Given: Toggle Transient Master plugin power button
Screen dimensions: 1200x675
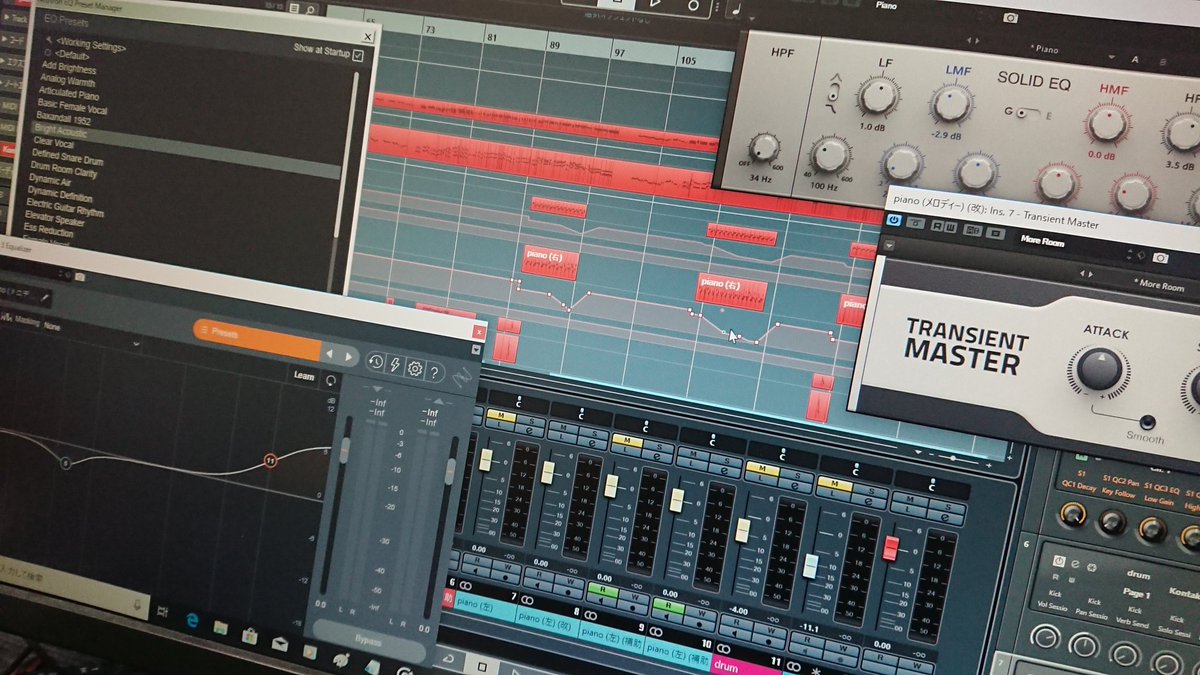Looking at the screenshot, I should coord(894,221).
